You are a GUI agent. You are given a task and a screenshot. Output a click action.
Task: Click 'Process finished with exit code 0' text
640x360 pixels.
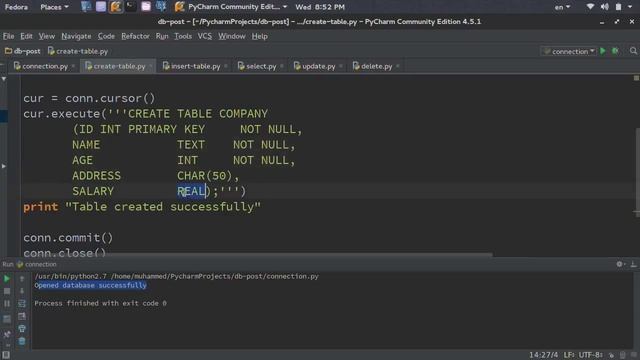(x=100, y=303)
